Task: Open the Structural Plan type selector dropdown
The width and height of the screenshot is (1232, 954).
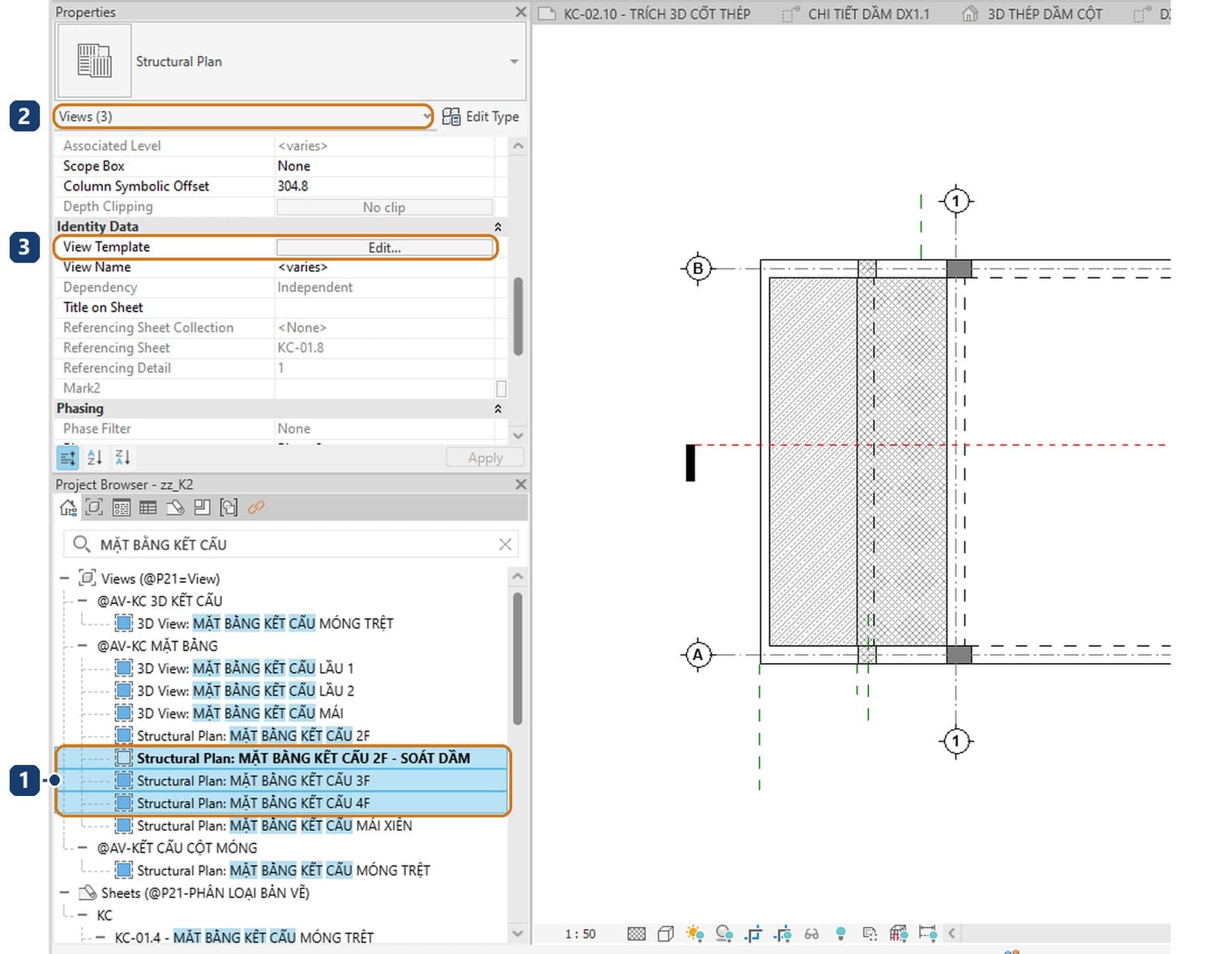Action: [514, 62]
